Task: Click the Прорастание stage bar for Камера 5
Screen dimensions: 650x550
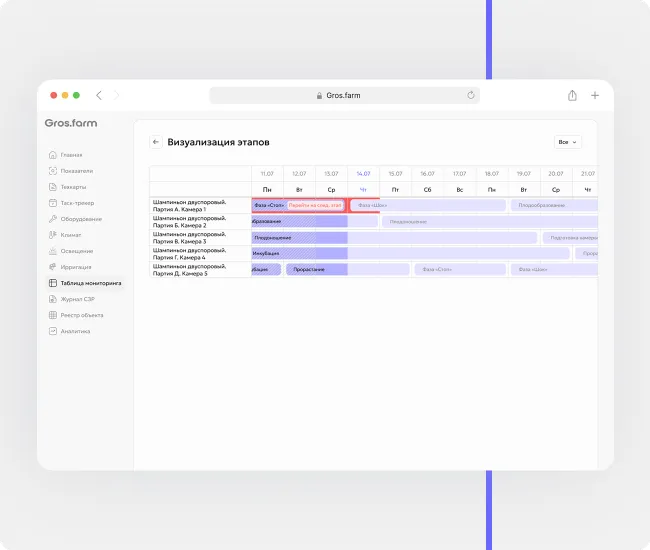Action: click(x=317, y=269)
